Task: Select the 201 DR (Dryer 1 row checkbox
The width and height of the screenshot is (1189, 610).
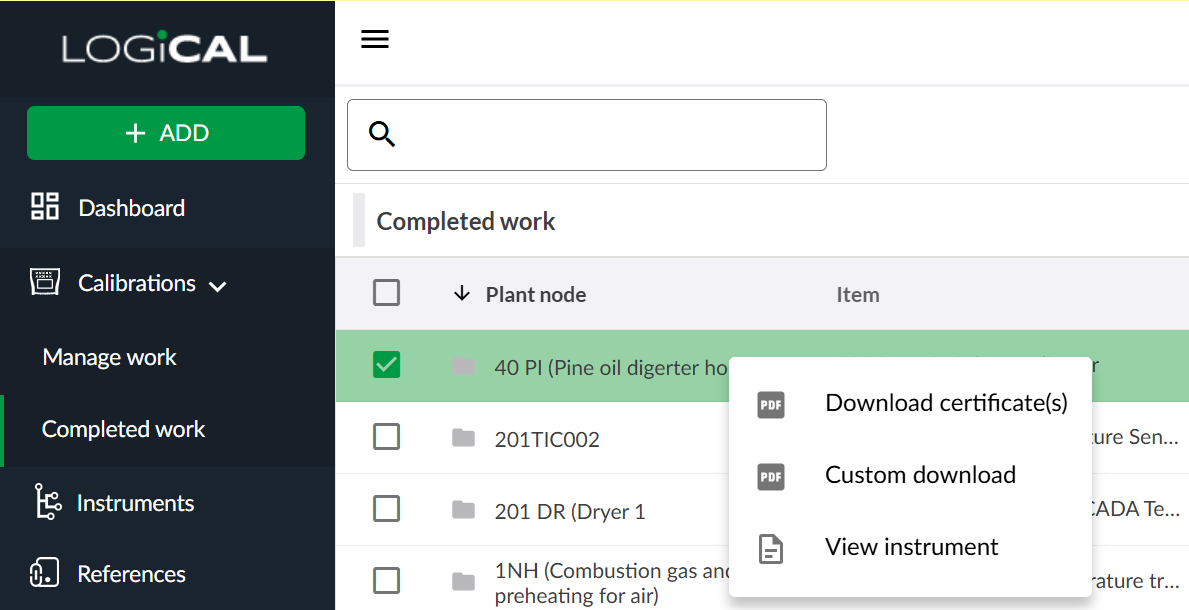Action: 386,509
